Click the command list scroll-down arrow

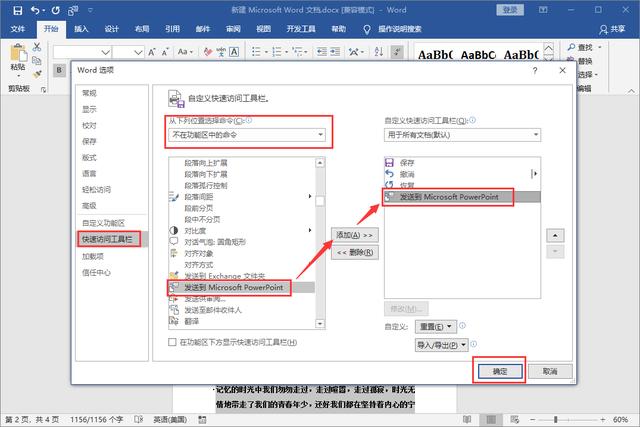click(x=320, y=324)
